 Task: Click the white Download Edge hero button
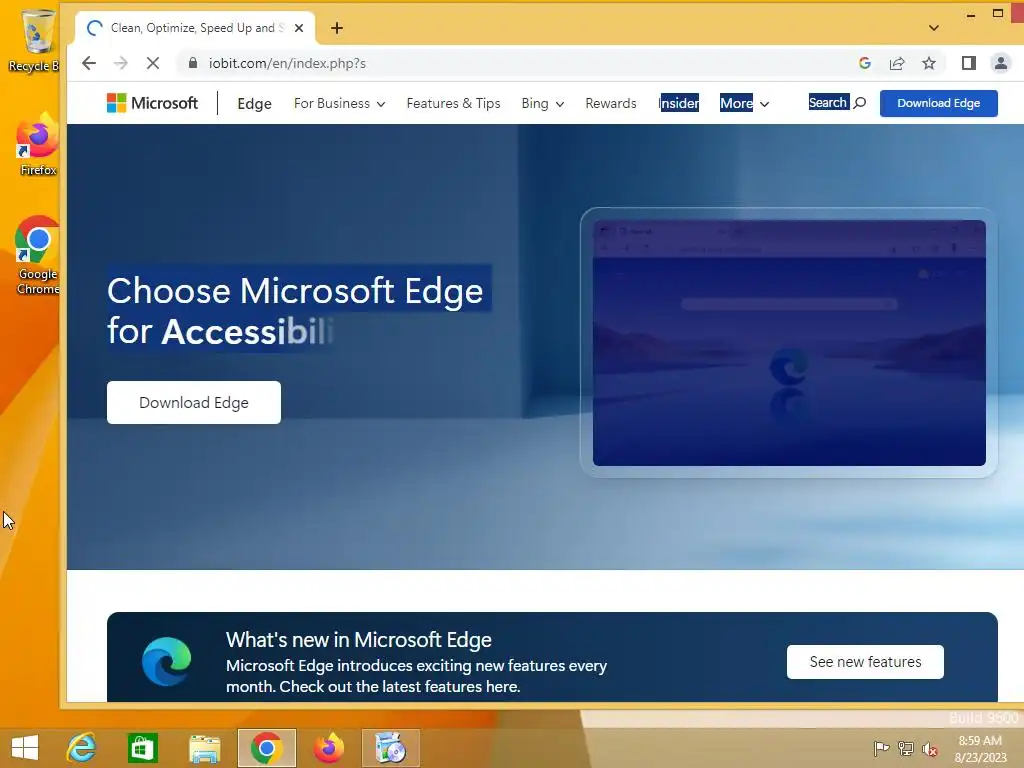tap(194, 402)
